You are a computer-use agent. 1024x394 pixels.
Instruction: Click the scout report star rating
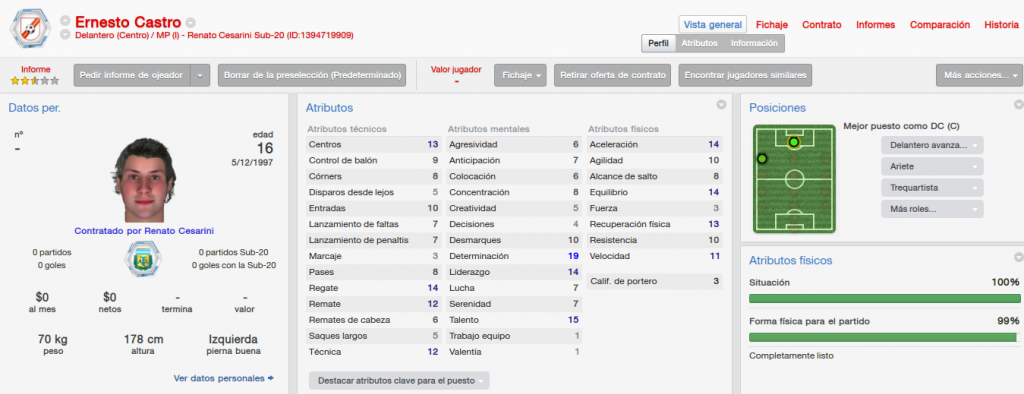[35, 81]
